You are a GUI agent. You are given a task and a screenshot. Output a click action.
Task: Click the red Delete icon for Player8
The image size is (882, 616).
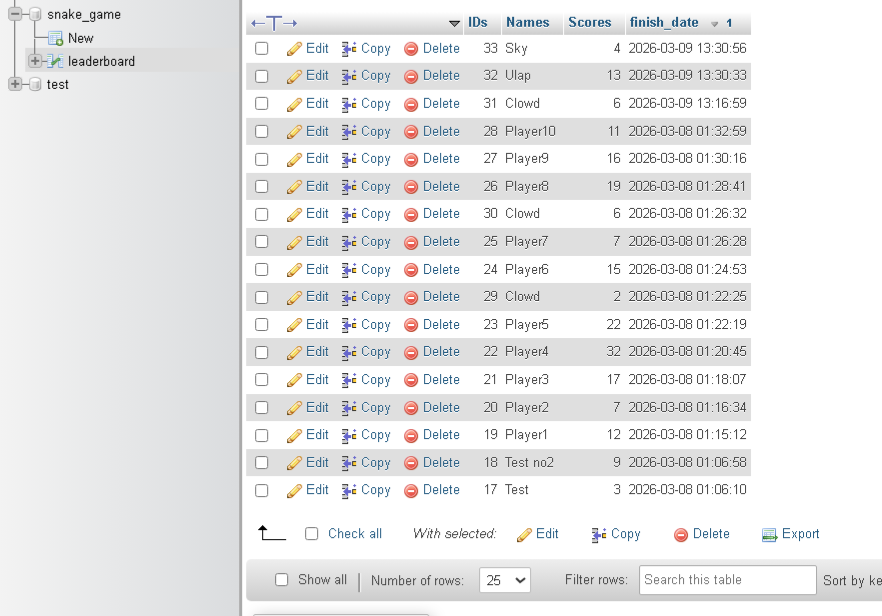click(411, 187)
